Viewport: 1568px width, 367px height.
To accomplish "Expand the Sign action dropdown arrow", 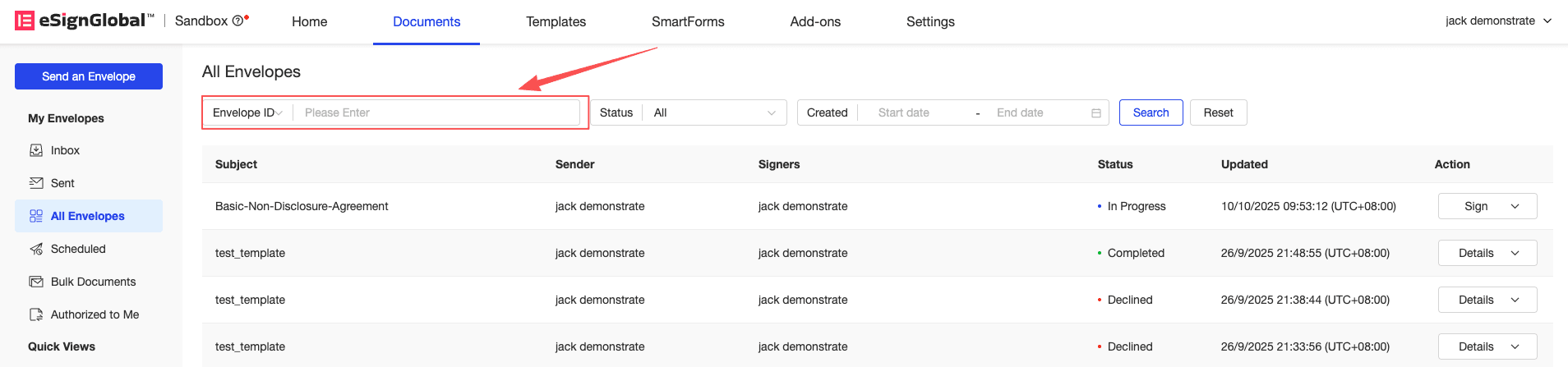I will [1515, 206].
